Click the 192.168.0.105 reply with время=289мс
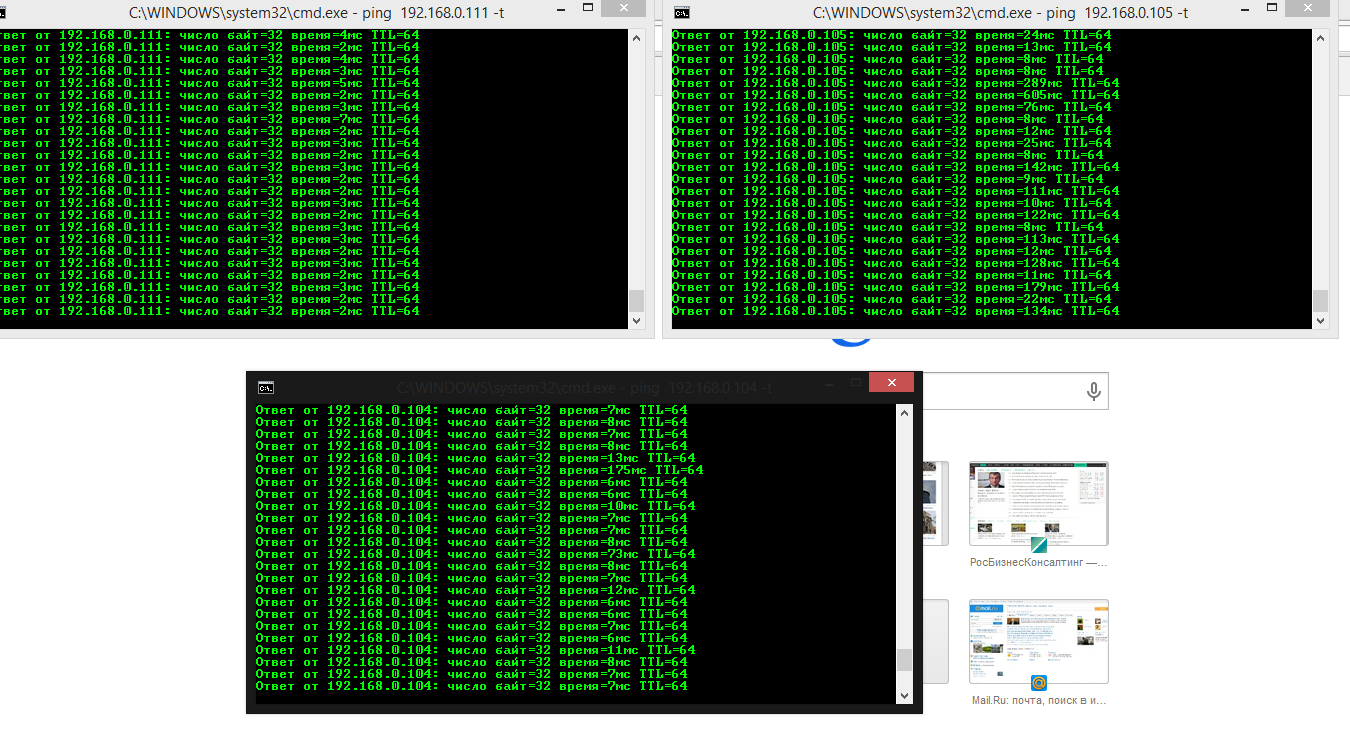The height and width of the screenshot is (741, 1350). 896,83
